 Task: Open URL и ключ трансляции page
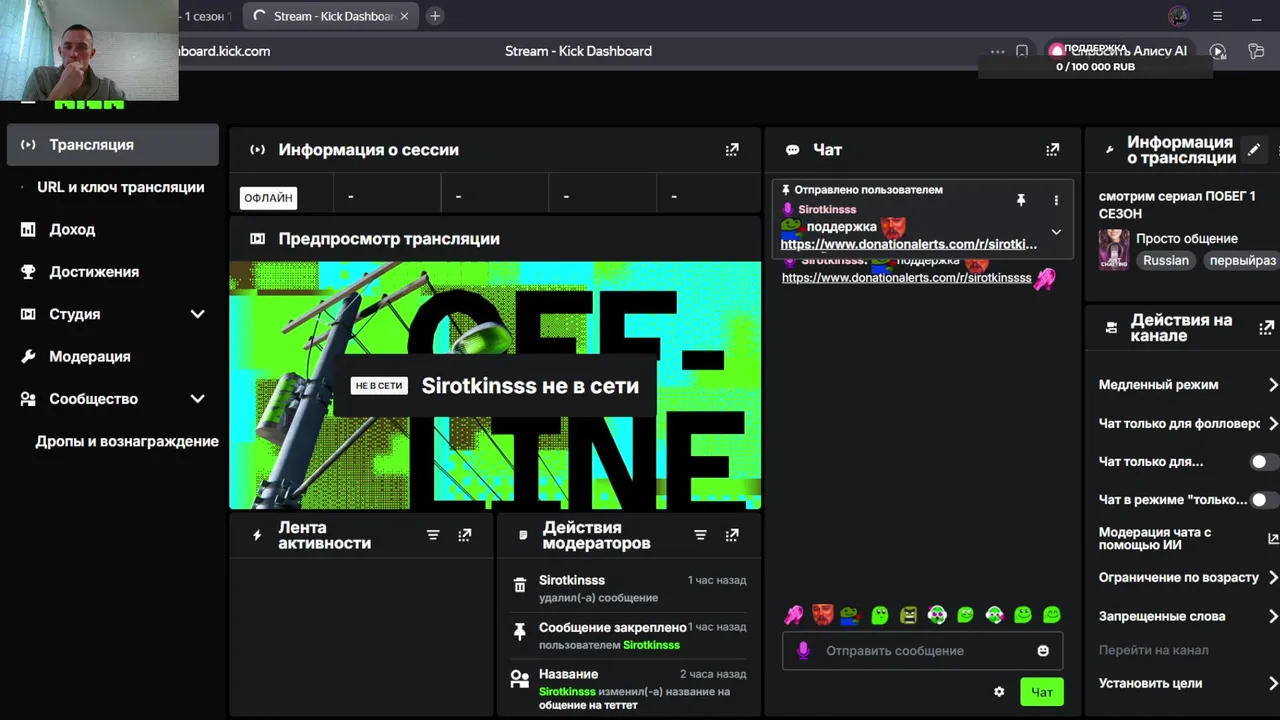tap(120, 187)
